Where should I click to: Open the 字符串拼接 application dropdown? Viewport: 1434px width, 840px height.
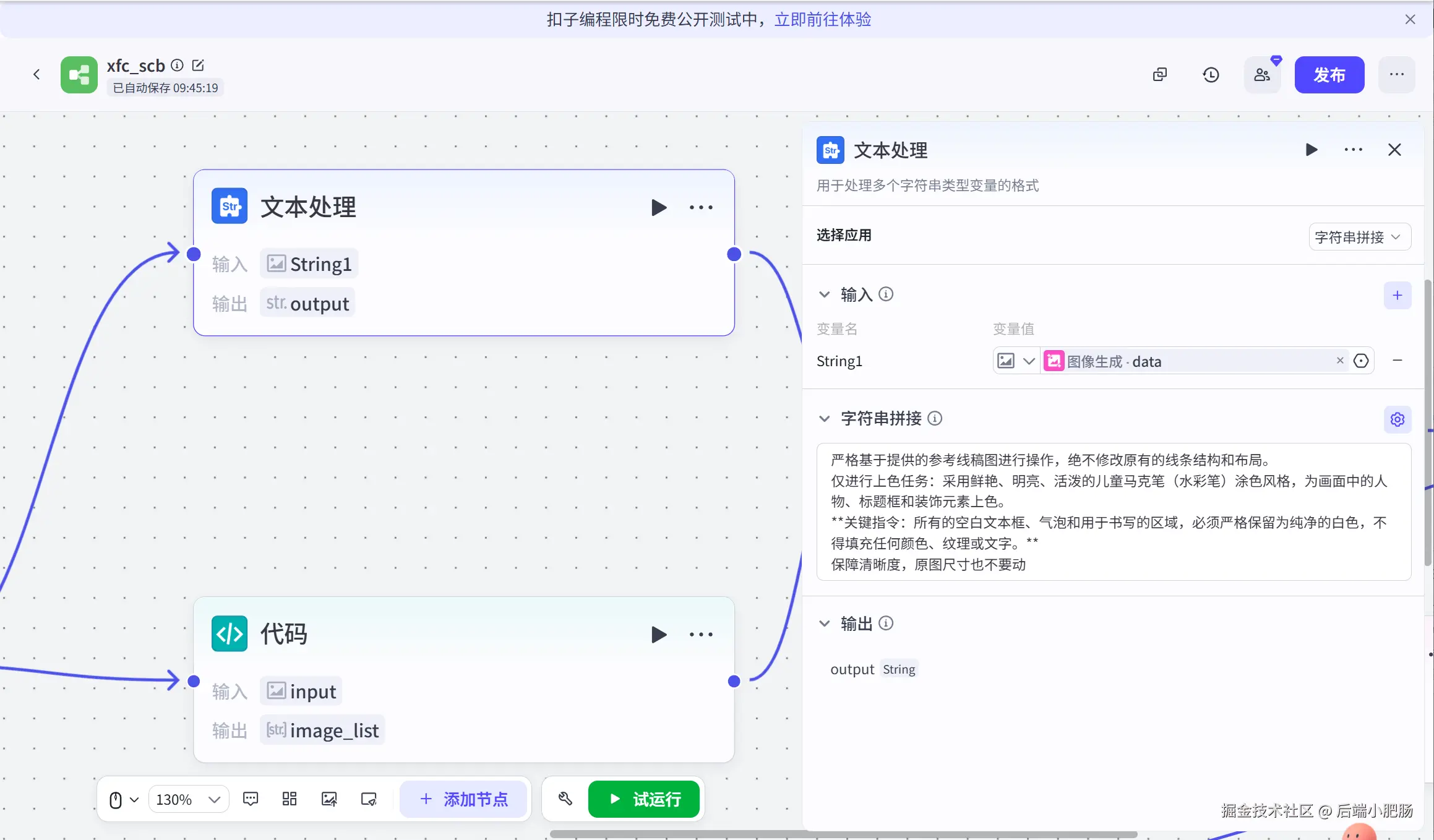[x=1359, y=237]
